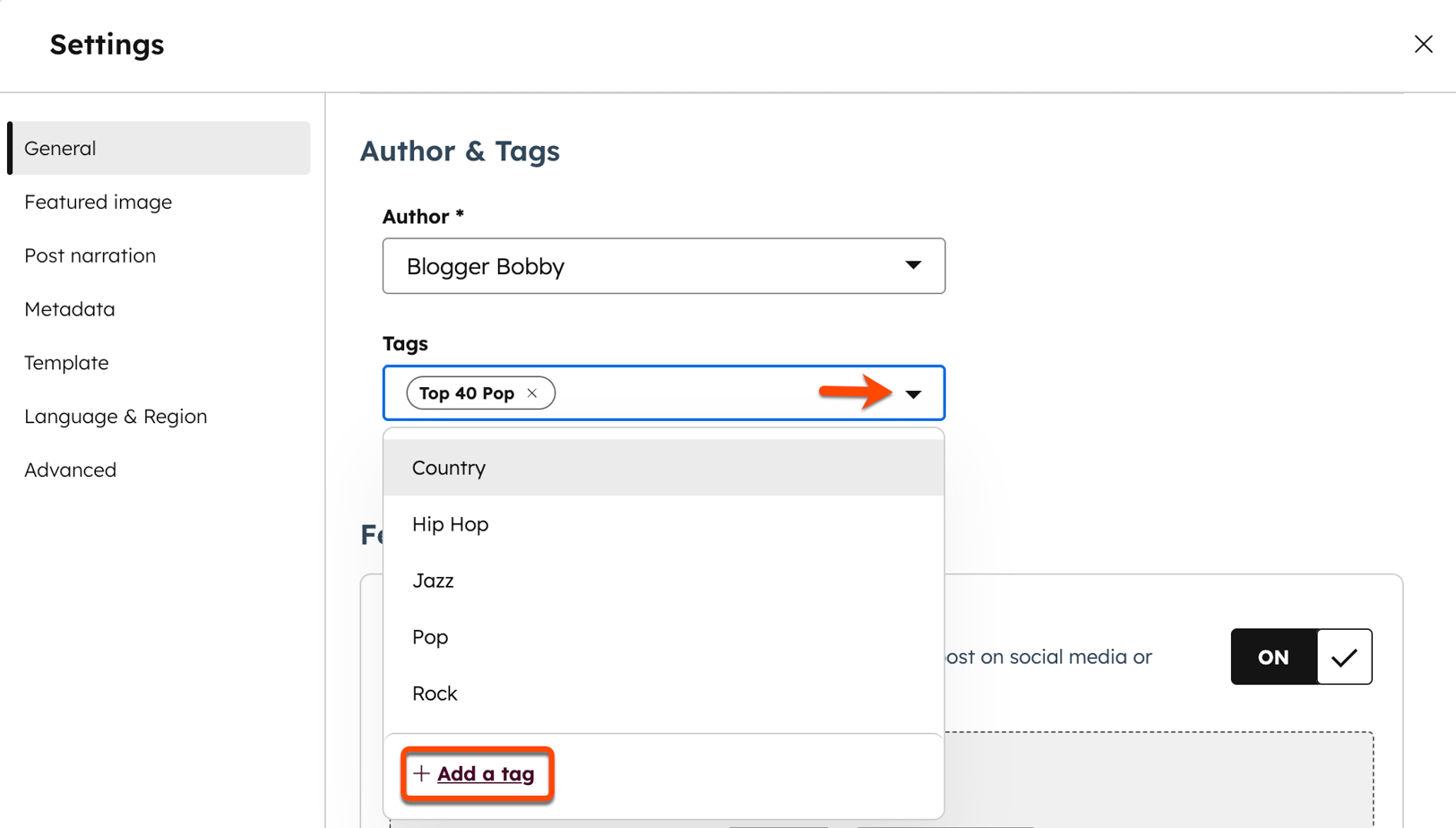Image resolution: width=1456 pixels, height=828 pixels.
Task: Open the Advanced settings section
Action: [71, 470]
